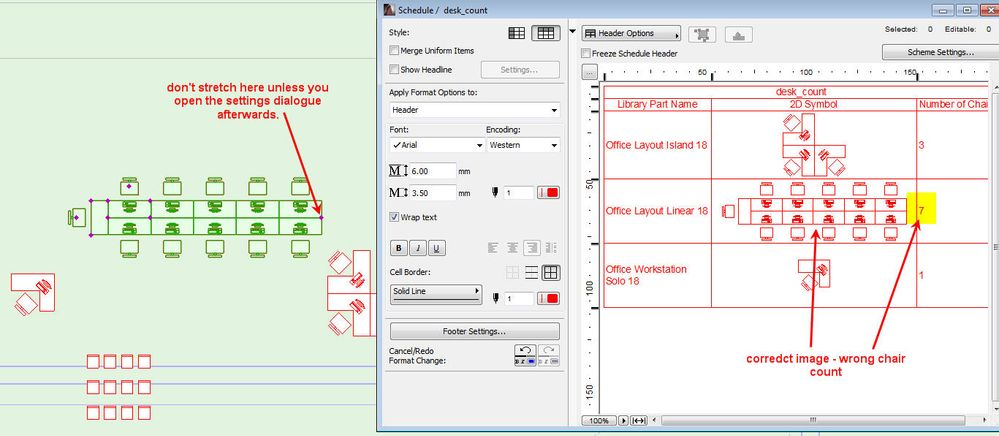Click the horizontal scrollbar of the schedule

click(x=812, y=421)
